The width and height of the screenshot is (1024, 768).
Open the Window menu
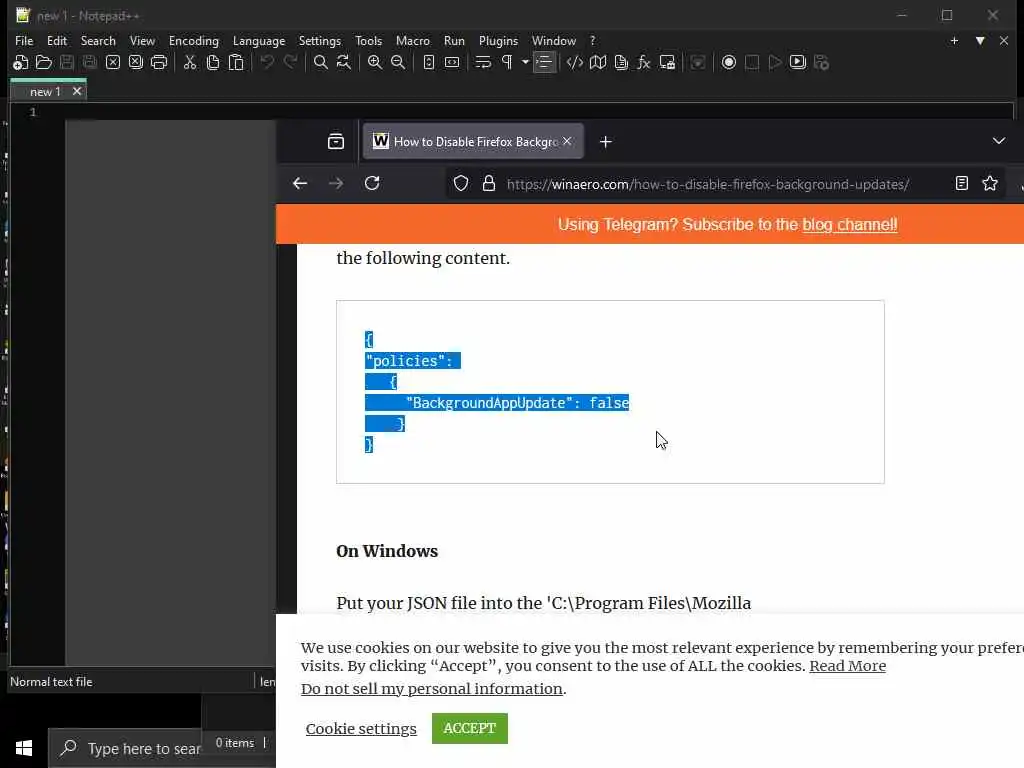point(554,40)
